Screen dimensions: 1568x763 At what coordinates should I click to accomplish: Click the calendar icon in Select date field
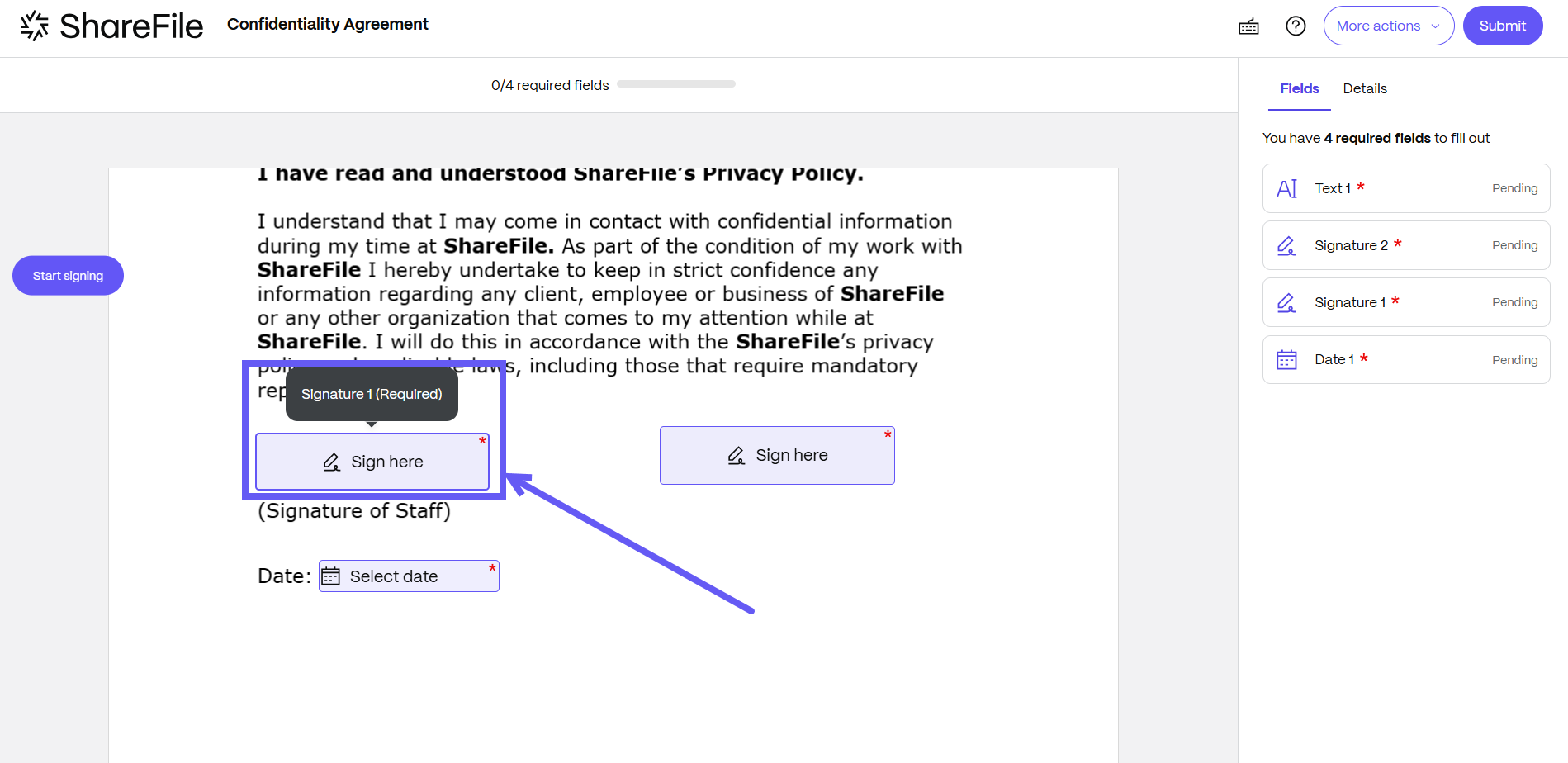(330, 576)
